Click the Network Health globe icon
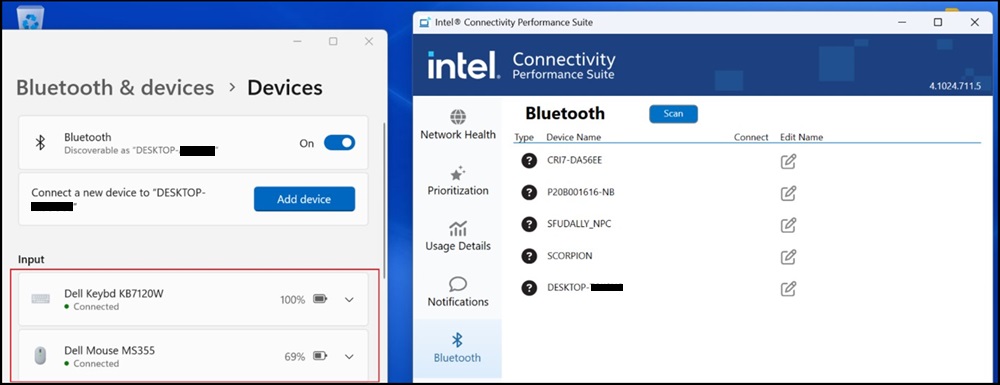 [x=458, y=117]
